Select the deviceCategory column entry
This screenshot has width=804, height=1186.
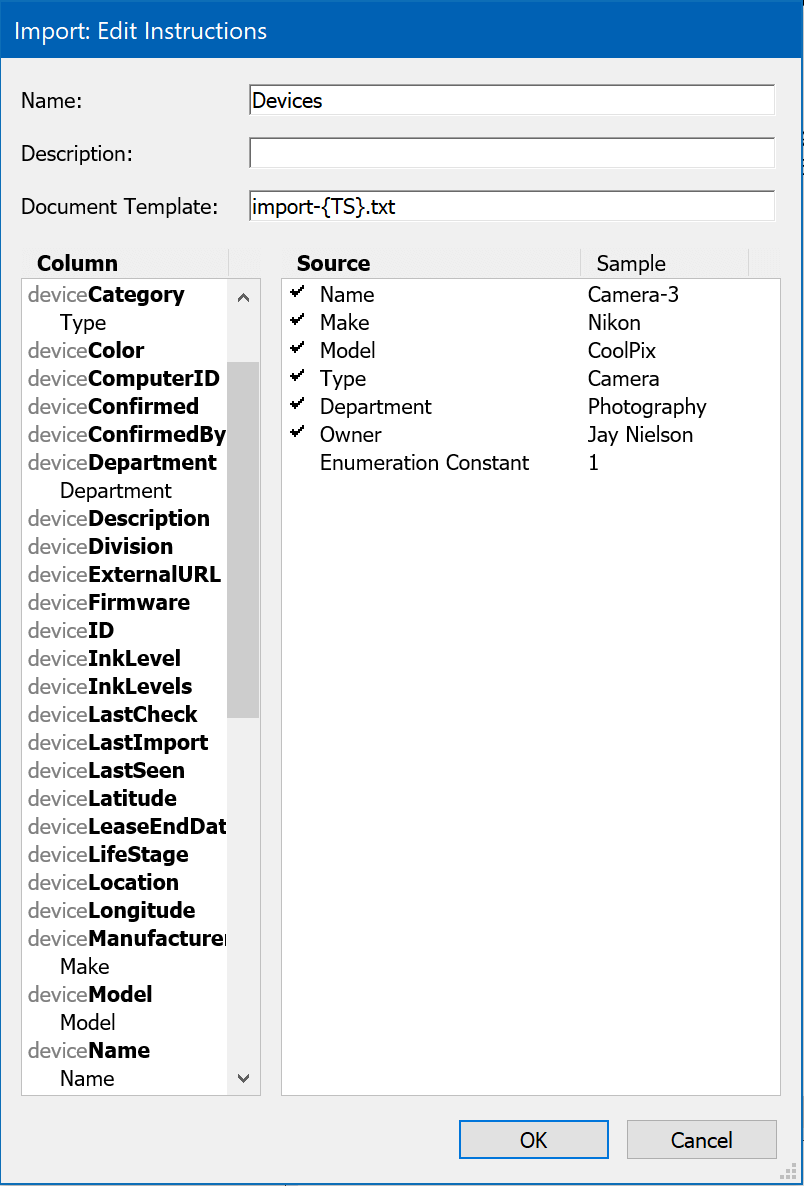point(106,295)
